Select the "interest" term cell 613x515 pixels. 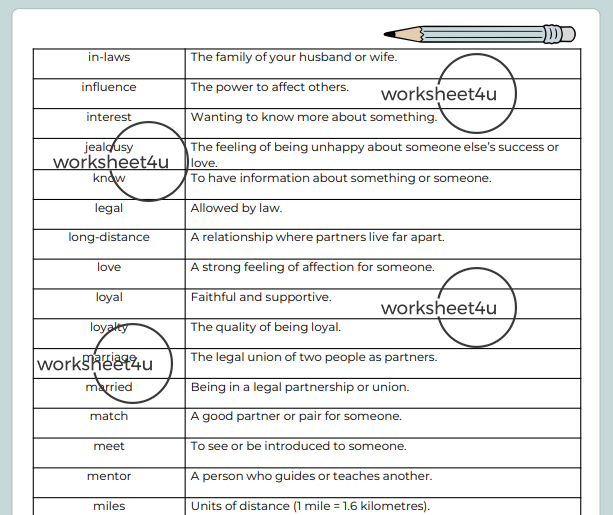click(109, 117)
